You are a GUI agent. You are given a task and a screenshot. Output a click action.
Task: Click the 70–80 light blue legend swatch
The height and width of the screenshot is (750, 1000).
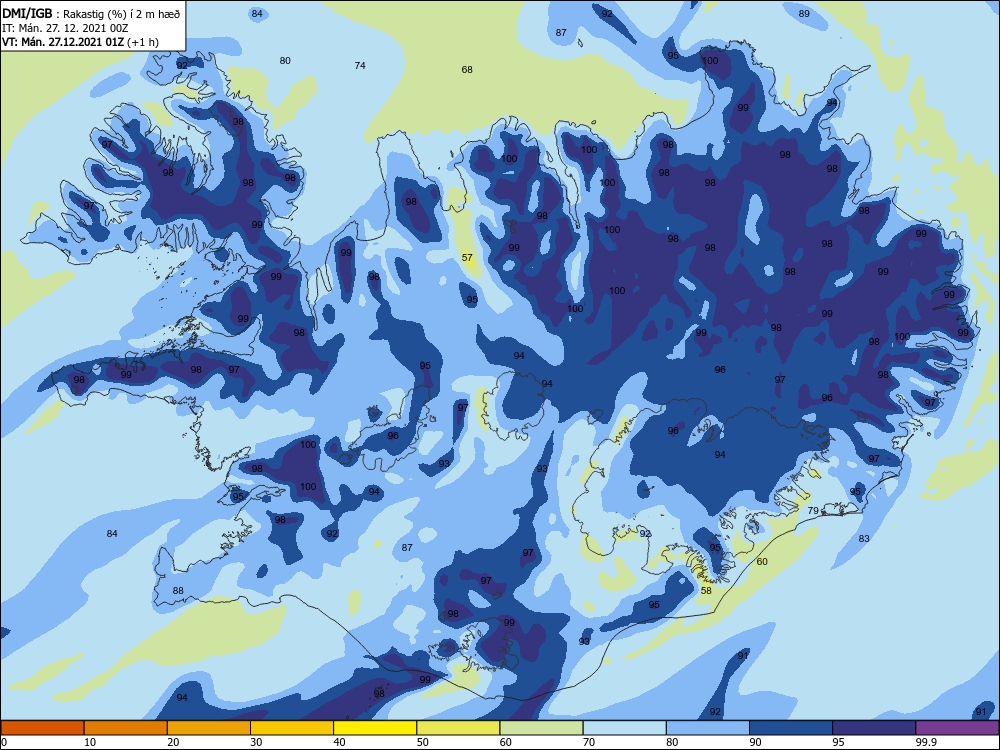(624, 728)
